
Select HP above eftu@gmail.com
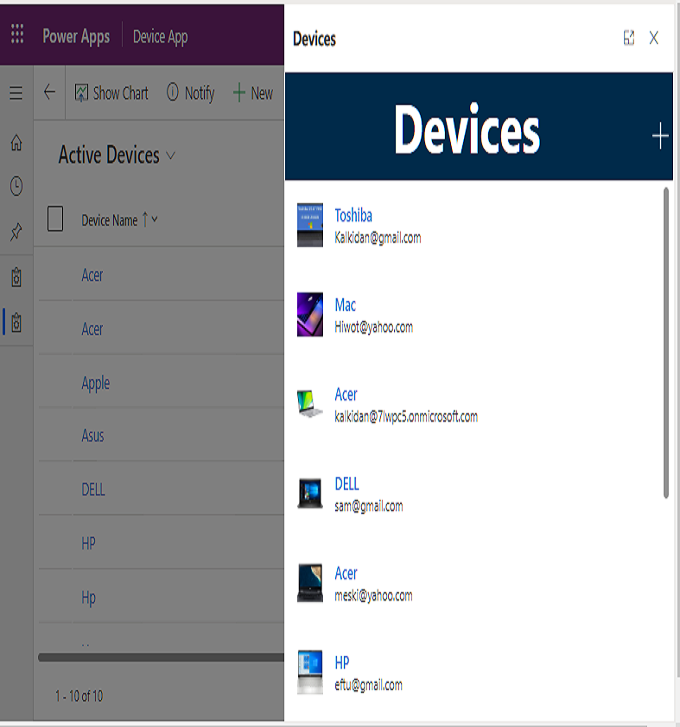342,663
